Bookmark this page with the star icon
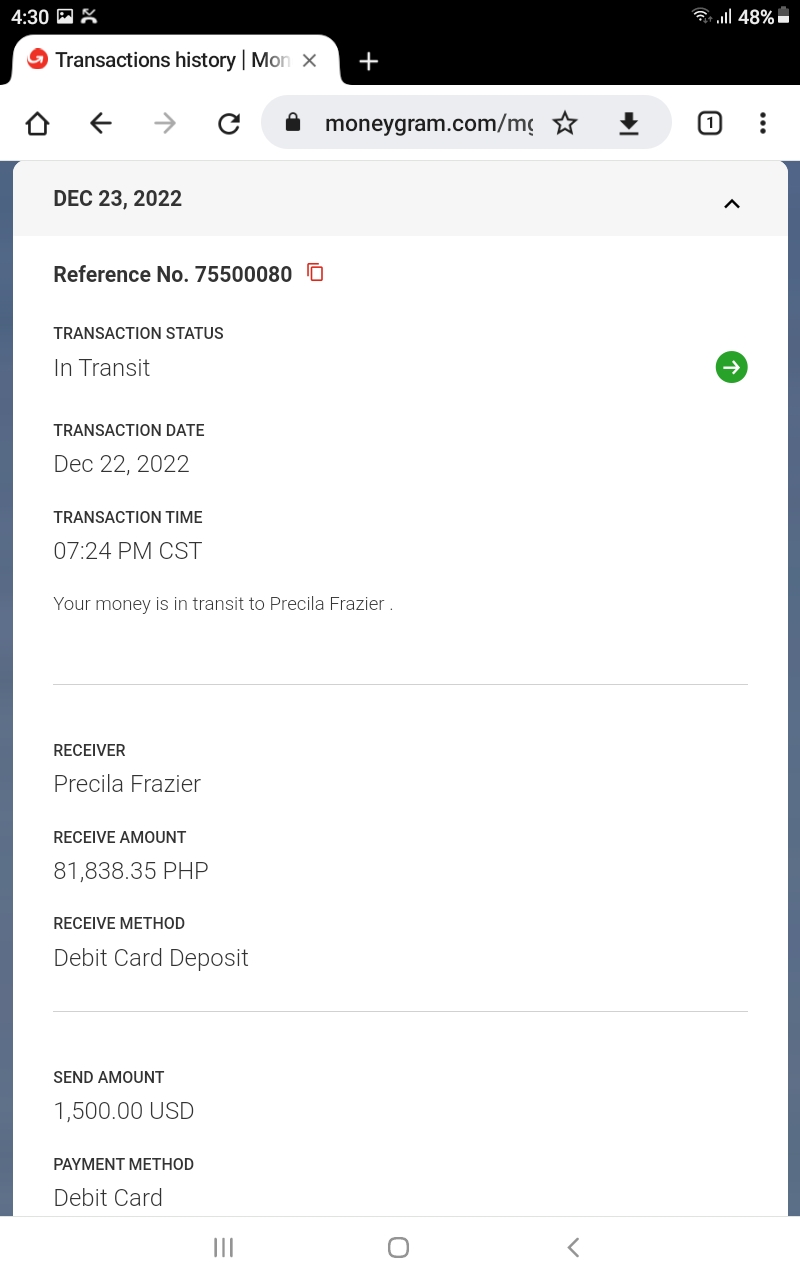The height and width of the screenshot is (1280, 800). [565, 123]
